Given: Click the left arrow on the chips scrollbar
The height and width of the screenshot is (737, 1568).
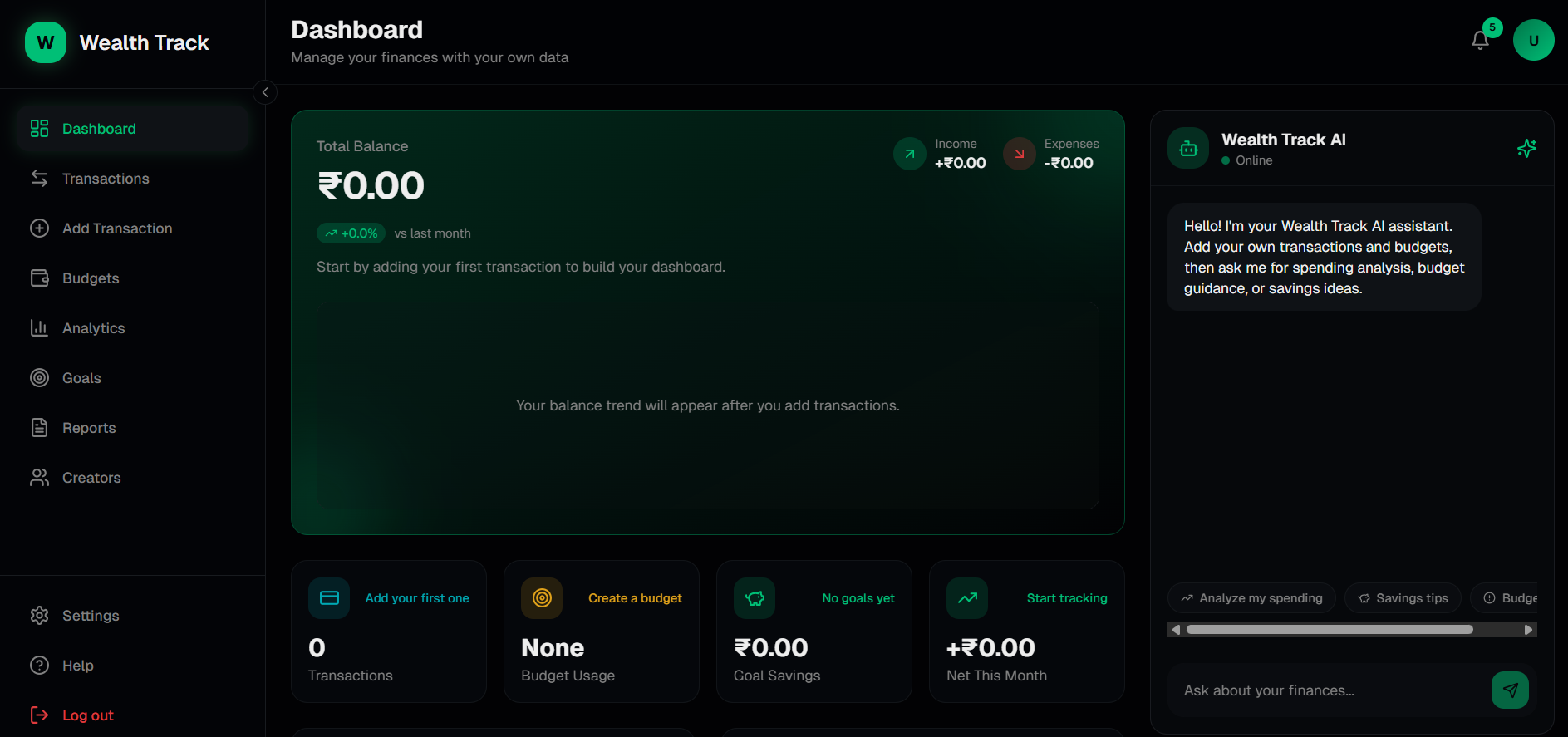Looking at the screenshot, I should pyautogui.click(x=1174, y=629).
